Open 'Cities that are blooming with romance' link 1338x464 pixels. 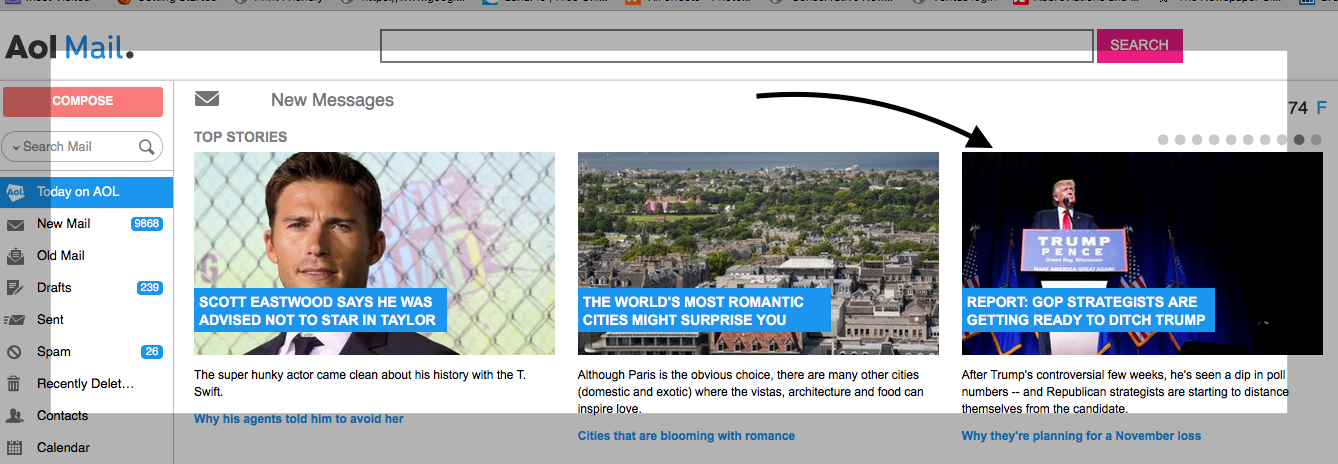(x=686, y=436)
